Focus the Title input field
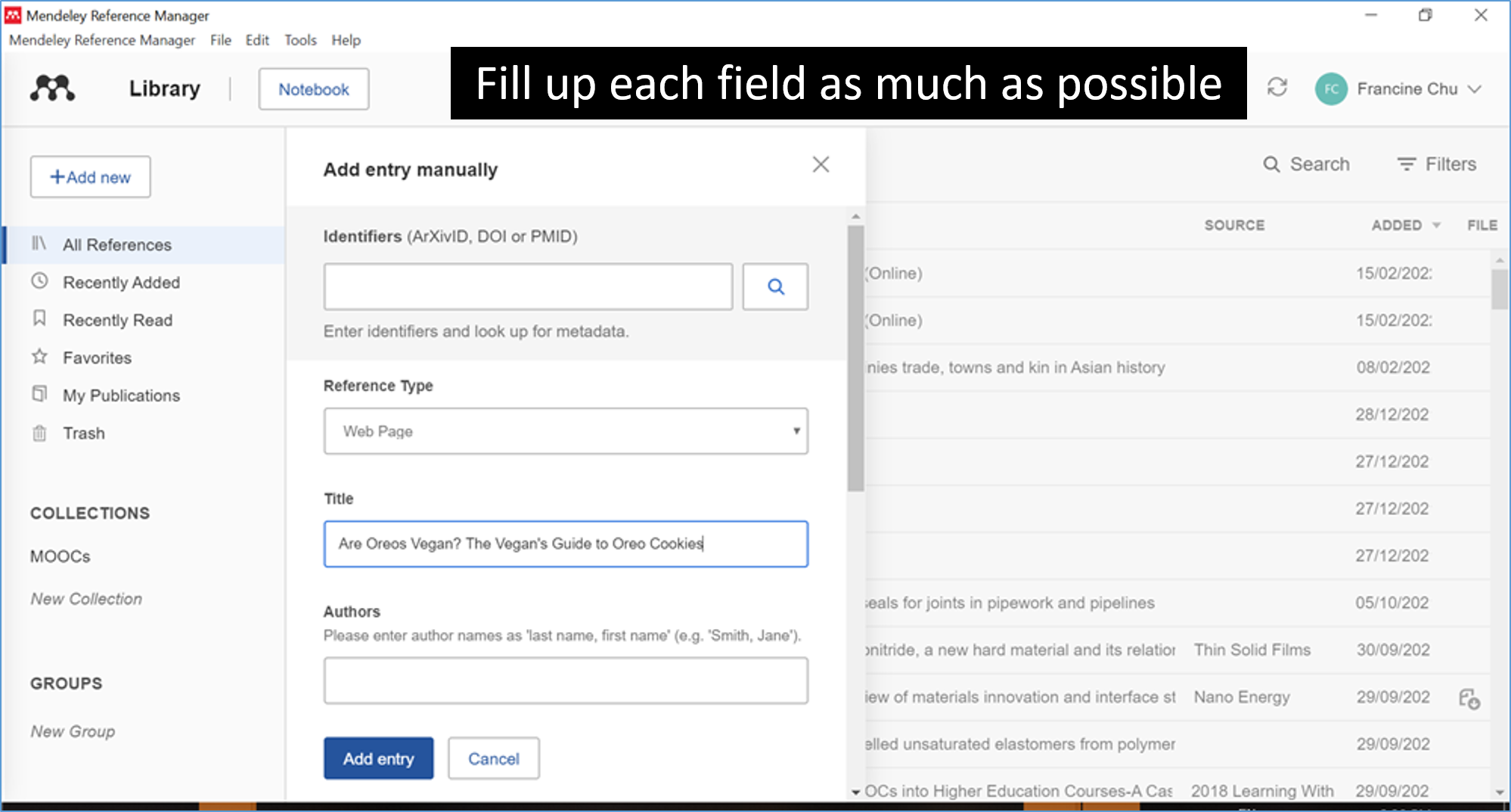Viewport: 1511px width, 812px height. pos(566,544)
